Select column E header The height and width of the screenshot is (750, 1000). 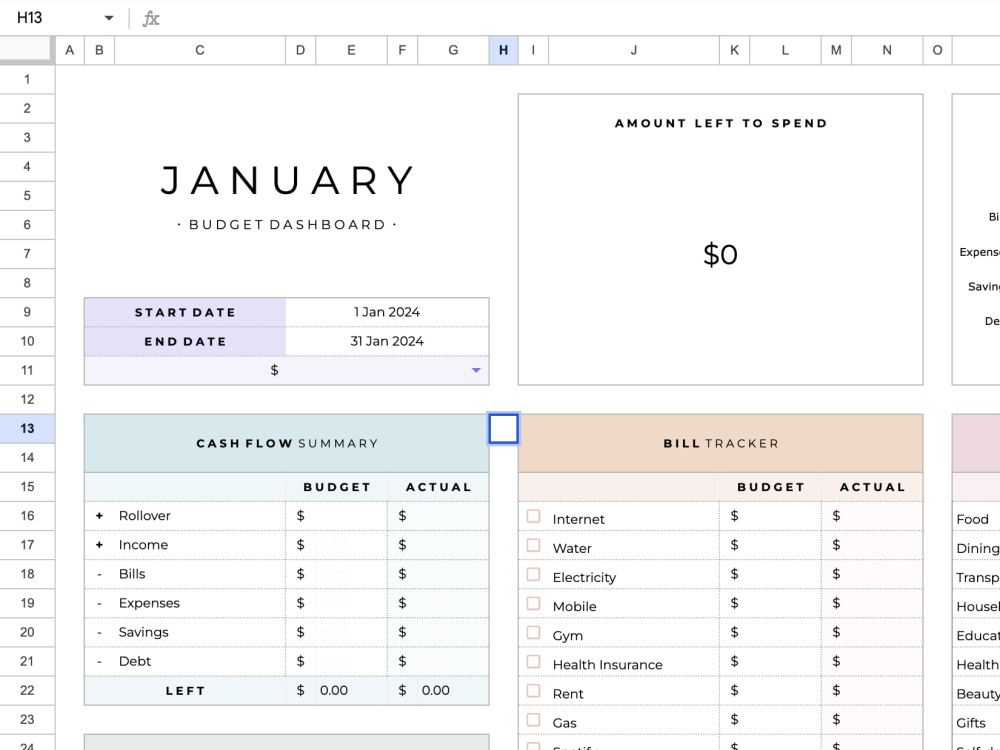tap(351, 50)
